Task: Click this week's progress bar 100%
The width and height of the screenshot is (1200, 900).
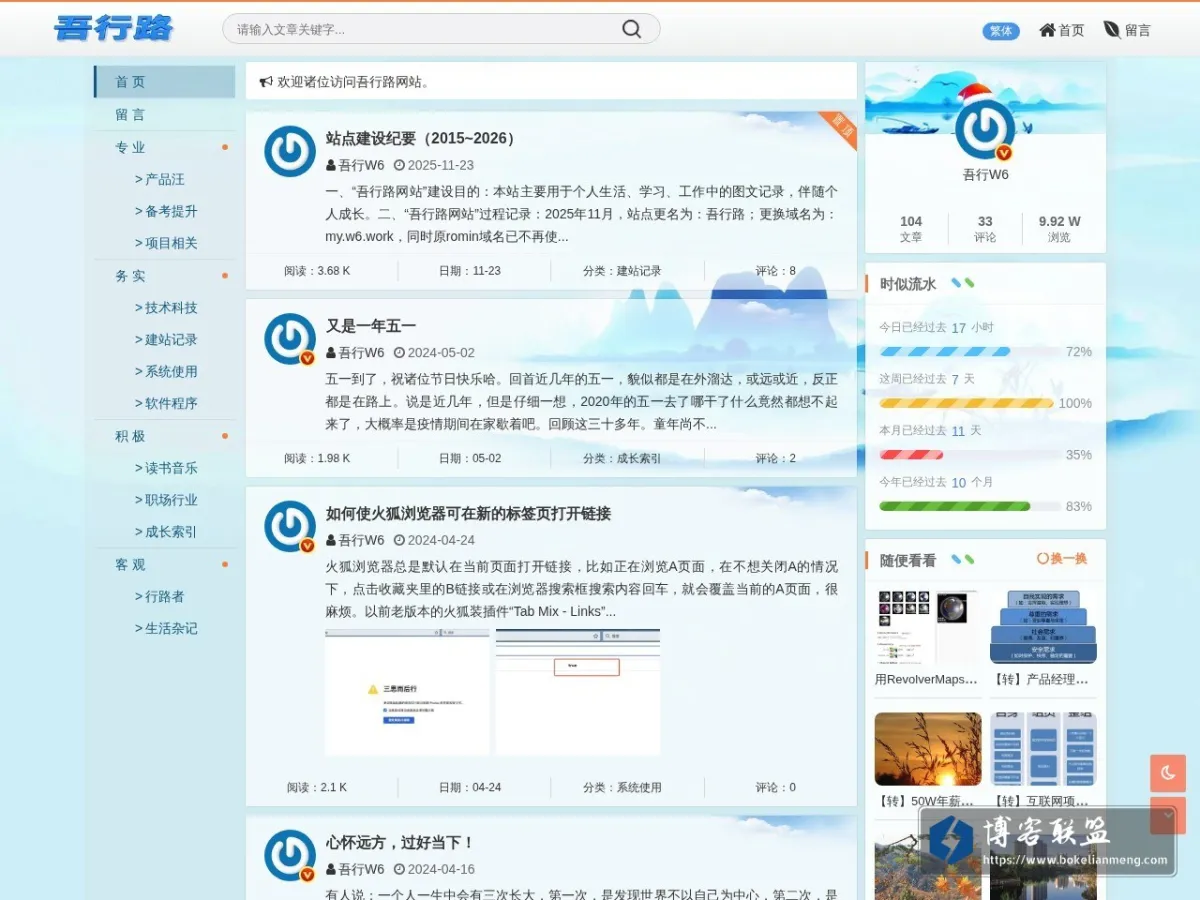Action: (x=968, y=403)
